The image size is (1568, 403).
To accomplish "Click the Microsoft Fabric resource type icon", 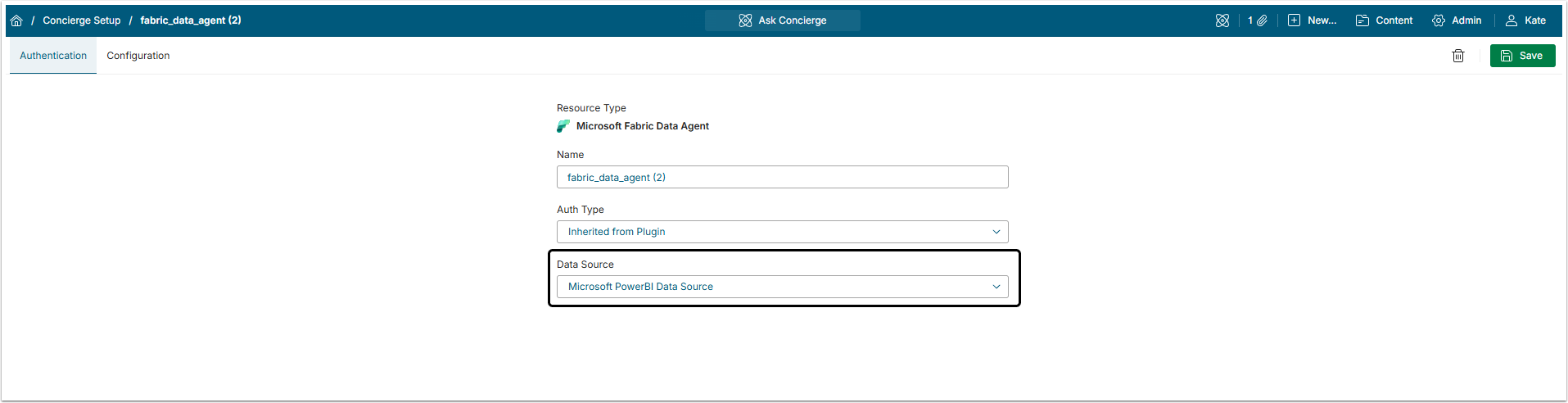I will pyautogui.click(x=563, y=126).
